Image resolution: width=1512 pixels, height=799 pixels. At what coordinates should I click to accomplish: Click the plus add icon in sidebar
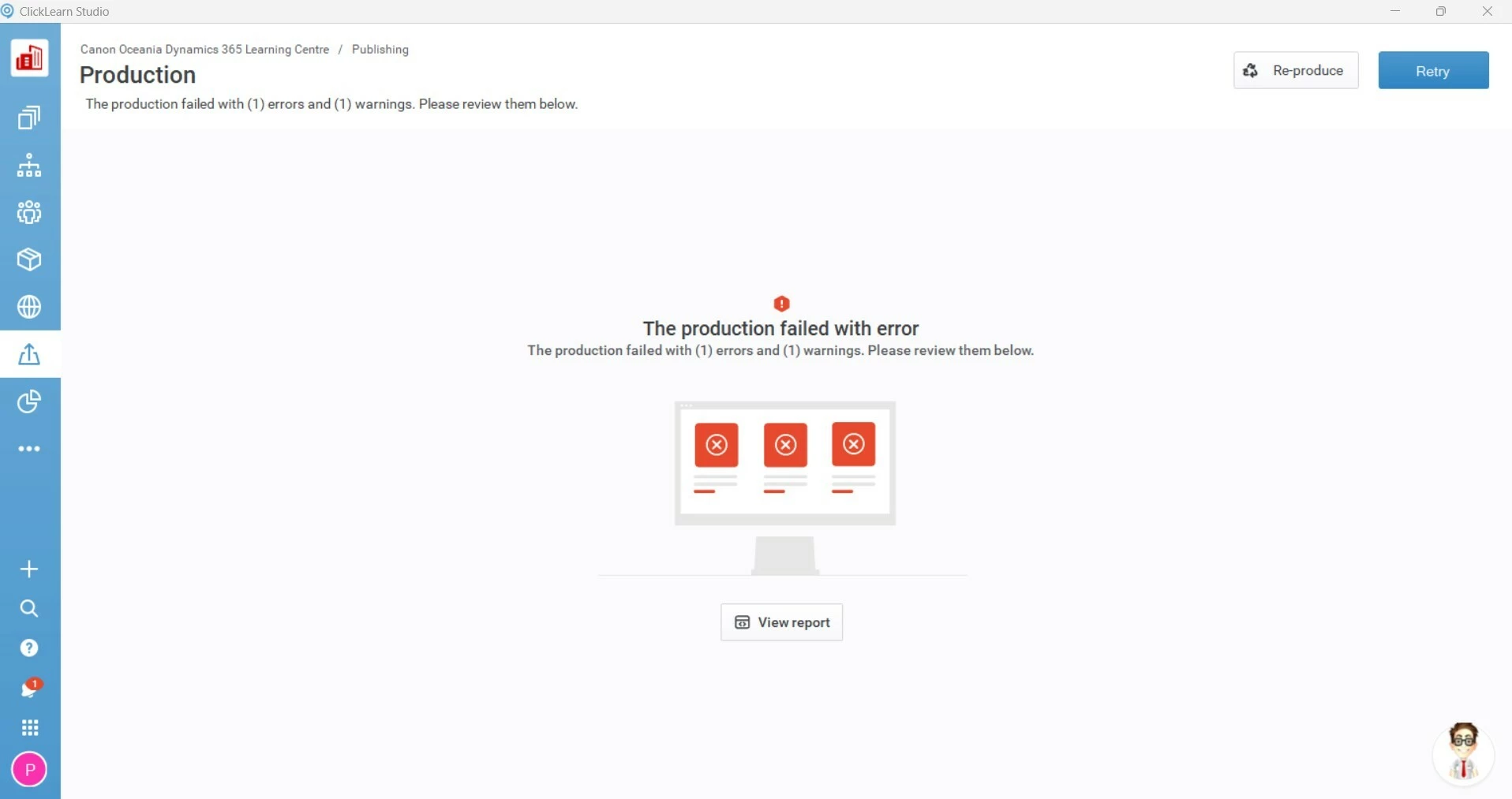tap(29, 569)
